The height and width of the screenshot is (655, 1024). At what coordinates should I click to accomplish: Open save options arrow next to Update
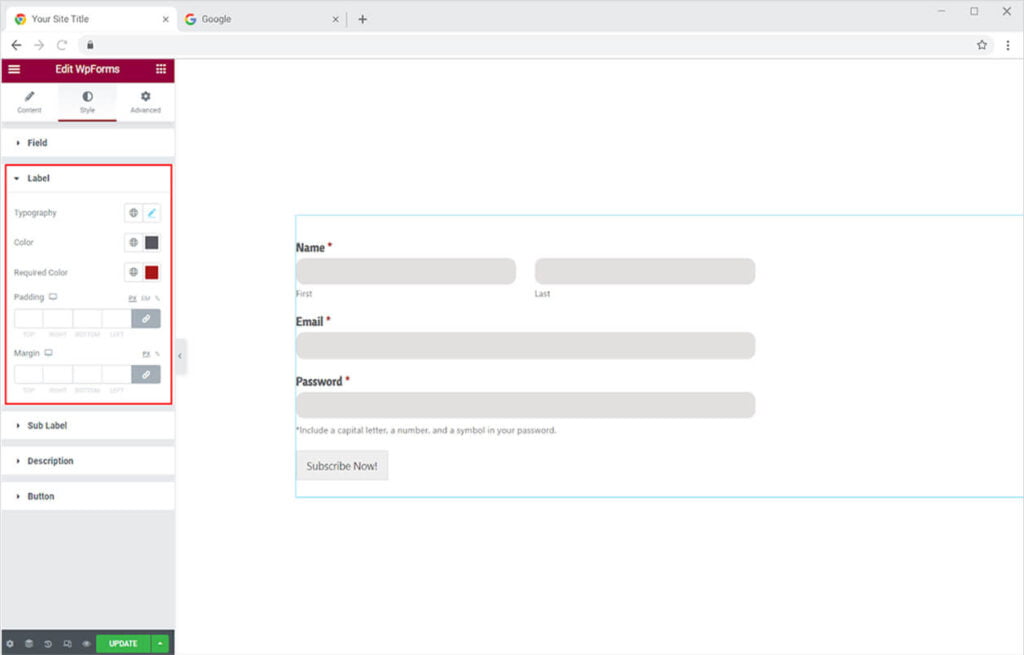[x=161, y=644]
